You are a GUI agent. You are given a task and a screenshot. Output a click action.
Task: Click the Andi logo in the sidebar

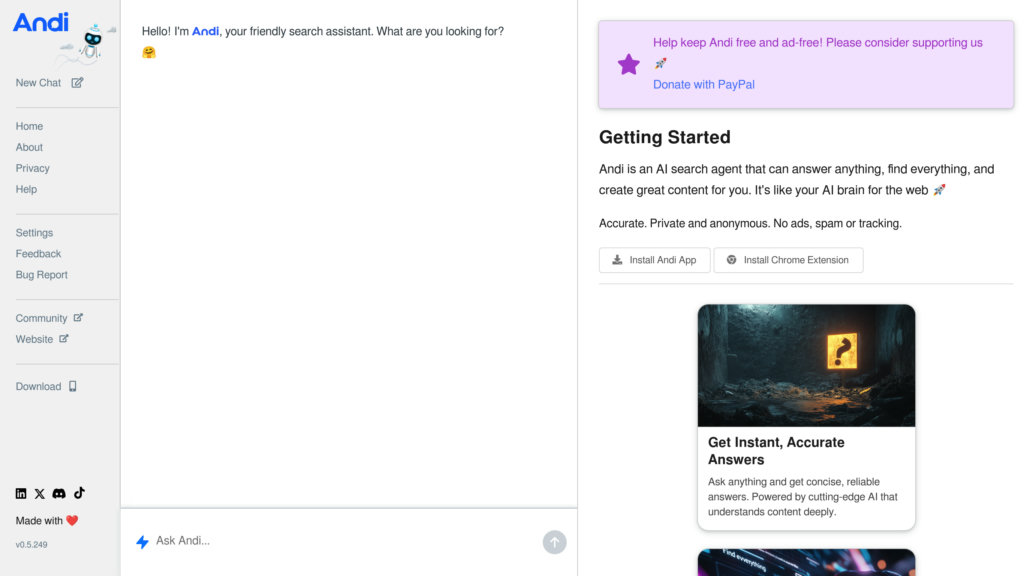40,22
